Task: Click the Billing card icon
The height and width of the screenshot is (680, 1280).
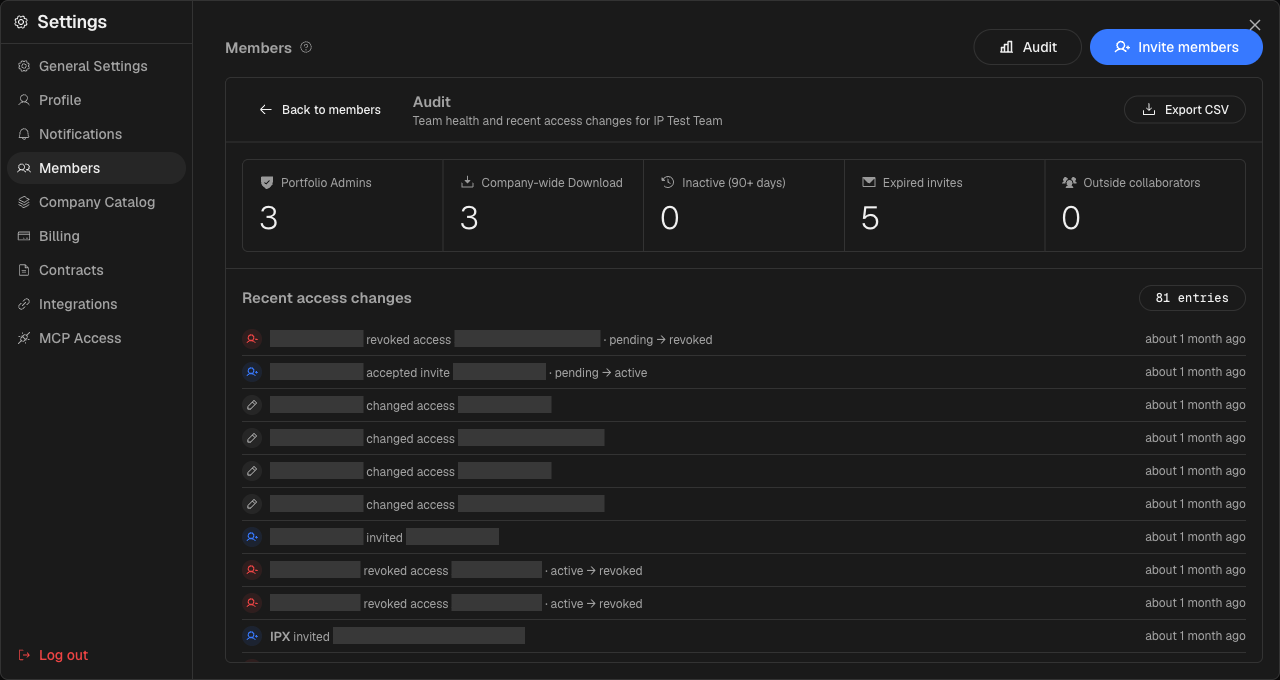Action: (24, 236)
